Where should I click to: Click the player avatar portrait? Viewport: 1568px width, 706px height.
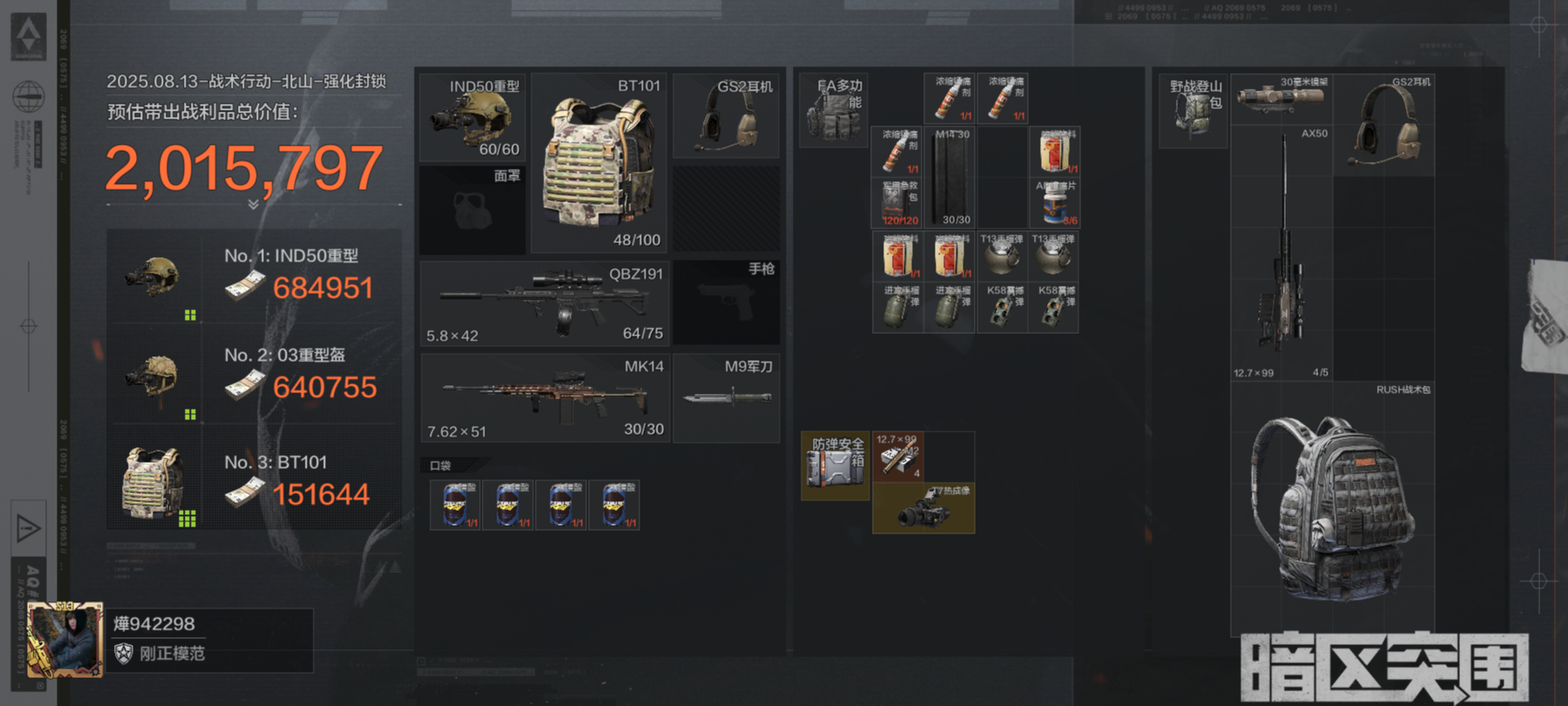click(x=65, y=640)
